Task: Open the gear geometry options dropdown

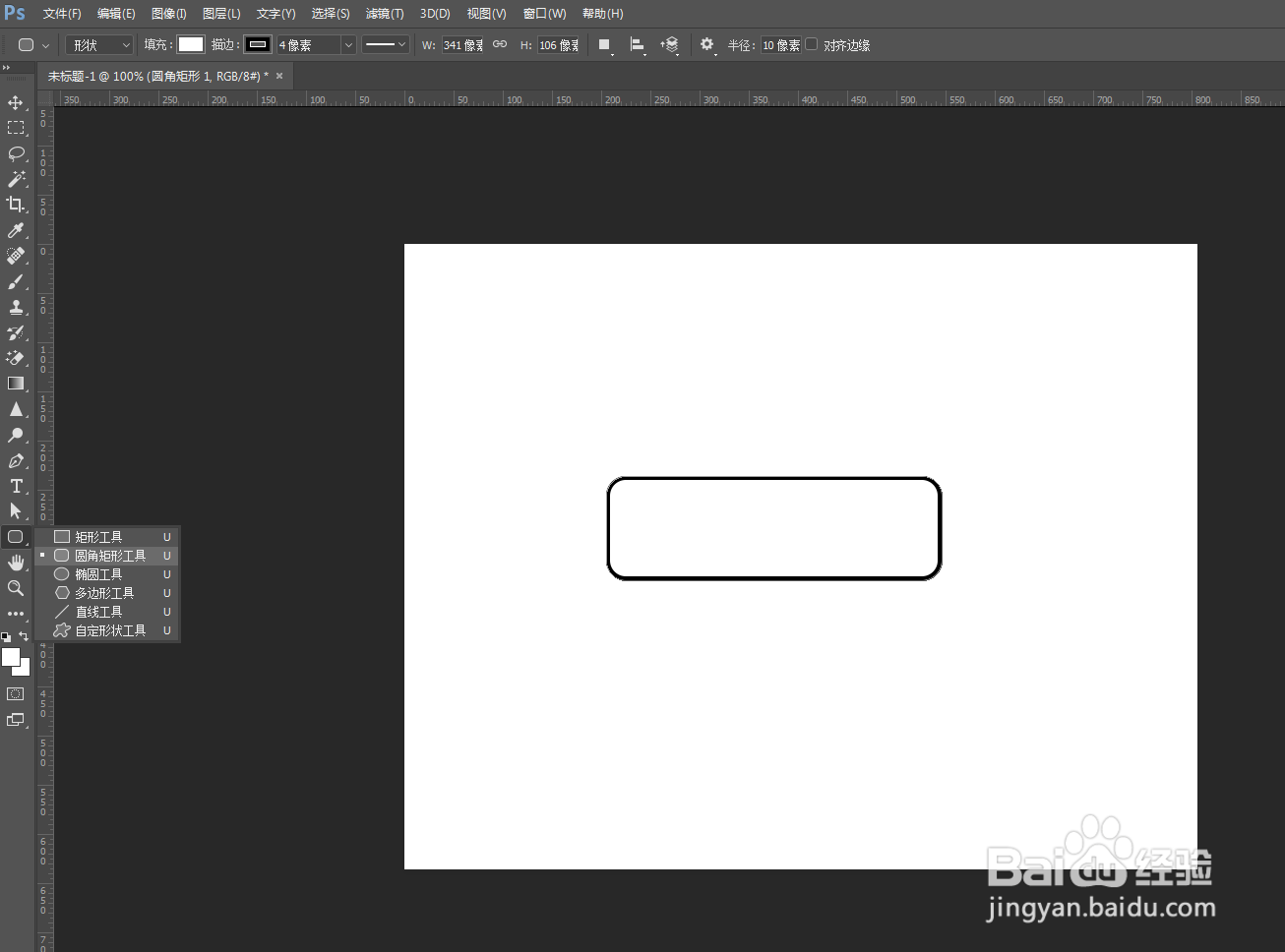Action: [707, 45]
